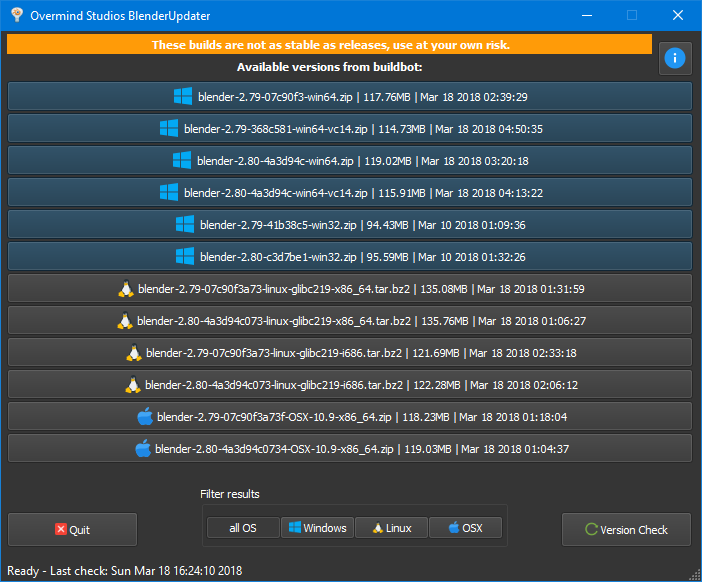Click 'Available versions from buildbot:' heading

pyautogui.click(x=330, y=67)
